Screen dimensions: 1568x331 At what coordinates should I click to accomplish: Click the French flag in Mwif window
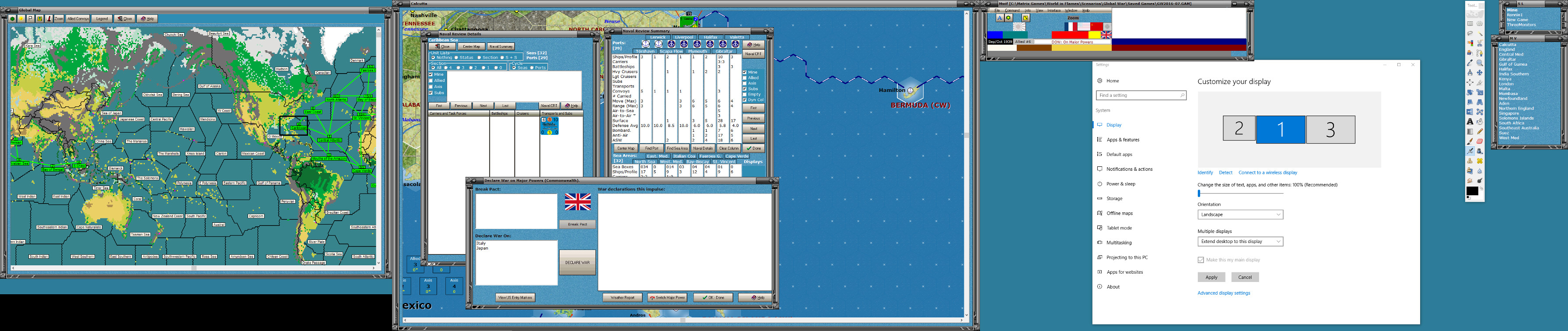pyautogui.click(x=1071, y=26)
